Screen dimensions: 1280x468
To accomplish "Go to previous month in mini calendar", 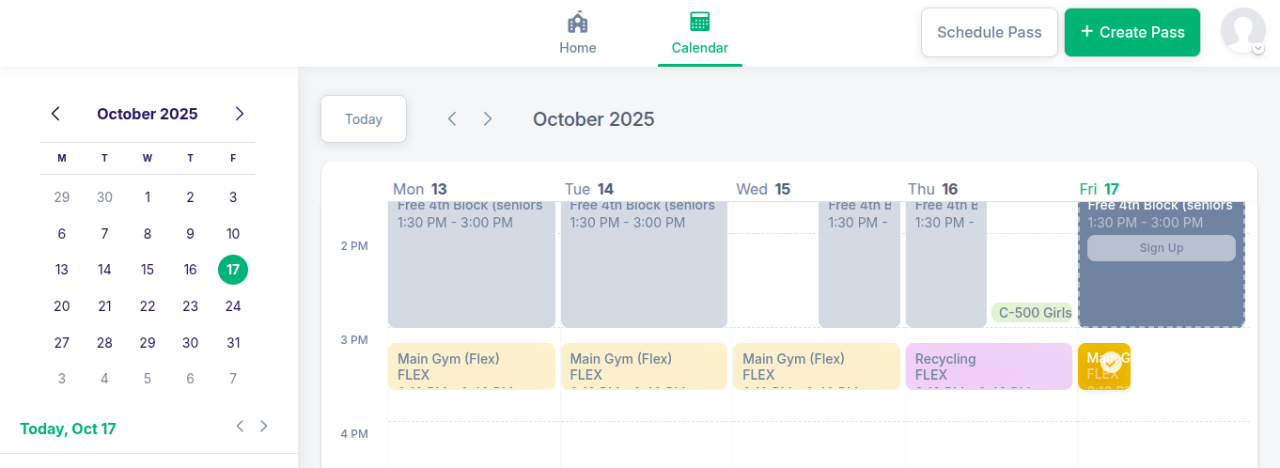I will click(x=56, y=114).
